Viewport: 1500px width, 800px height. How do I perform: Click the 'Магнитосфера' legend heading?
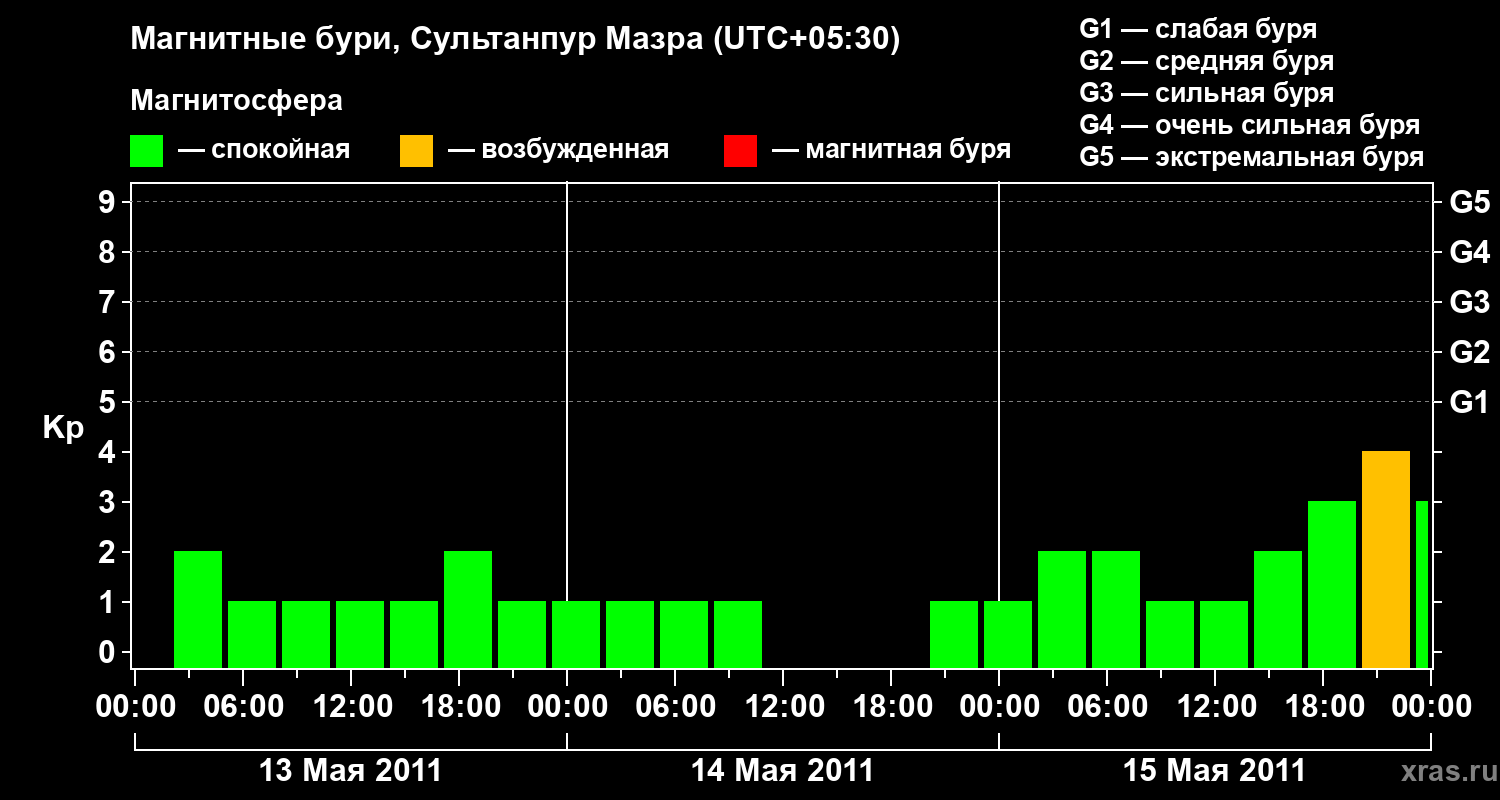pyautogui.click(x=236, y=101)
